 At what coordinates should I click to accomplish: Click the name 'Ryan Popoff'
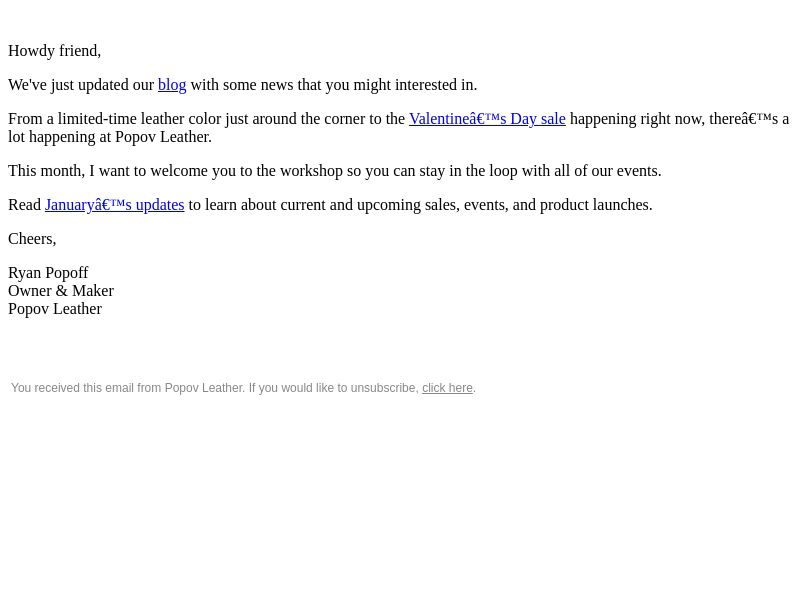pyautogui.click(x=48, y=272)
